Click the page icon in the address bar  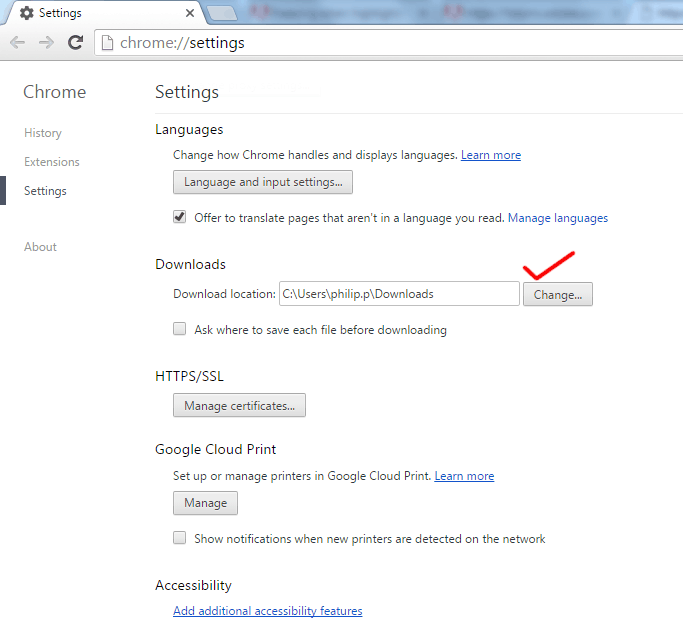point(107,43)
